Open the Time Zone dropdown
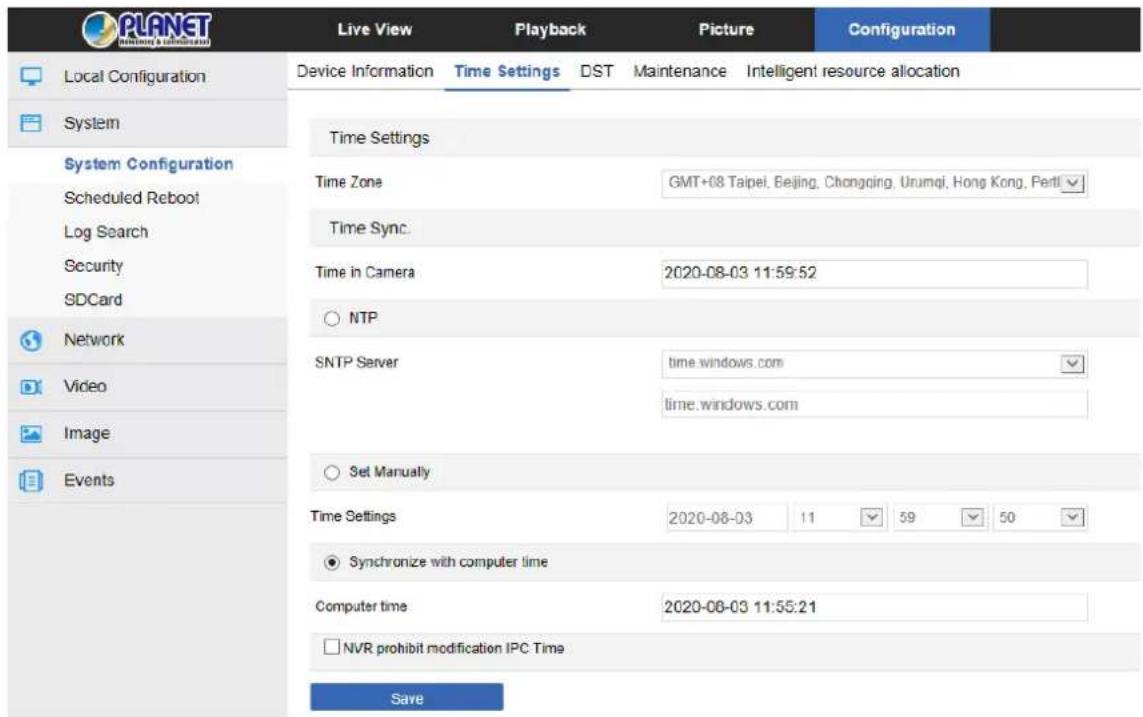The height and width of the screenshot is (717, 1143). point(874,183)
